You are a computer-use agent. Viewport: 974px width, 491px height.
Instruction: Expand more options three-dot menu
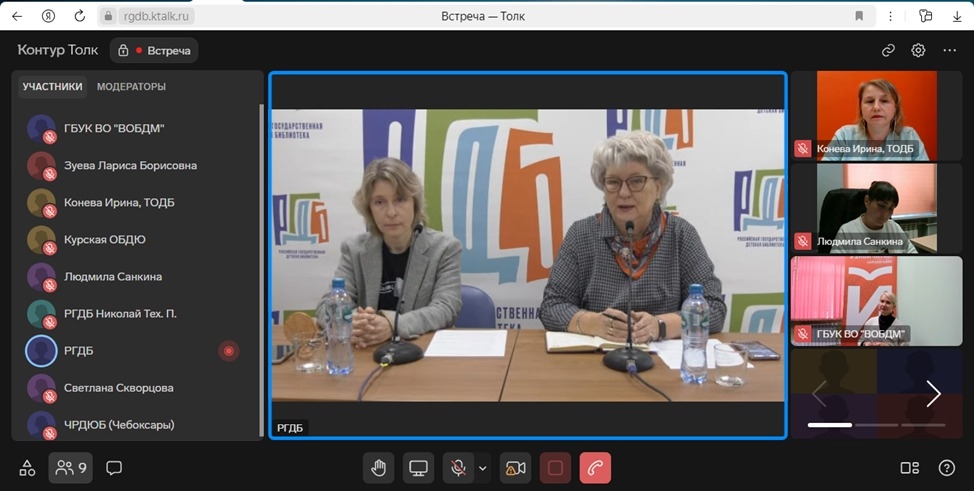[949, 50]
